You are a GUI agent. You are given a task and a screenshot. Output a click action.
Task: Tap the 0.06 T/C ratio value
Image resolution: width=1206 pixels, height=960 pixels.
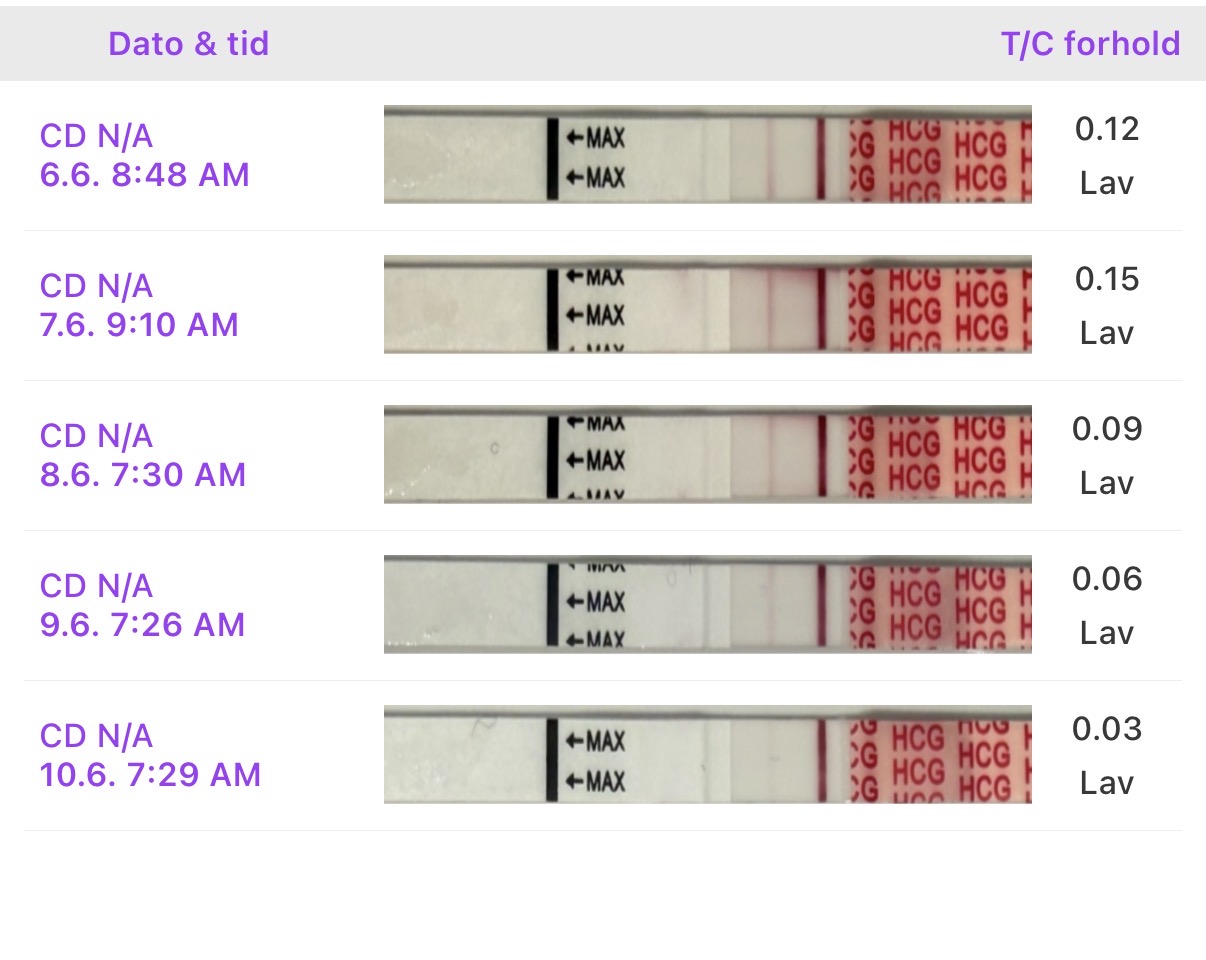(x=1107, y=579)
